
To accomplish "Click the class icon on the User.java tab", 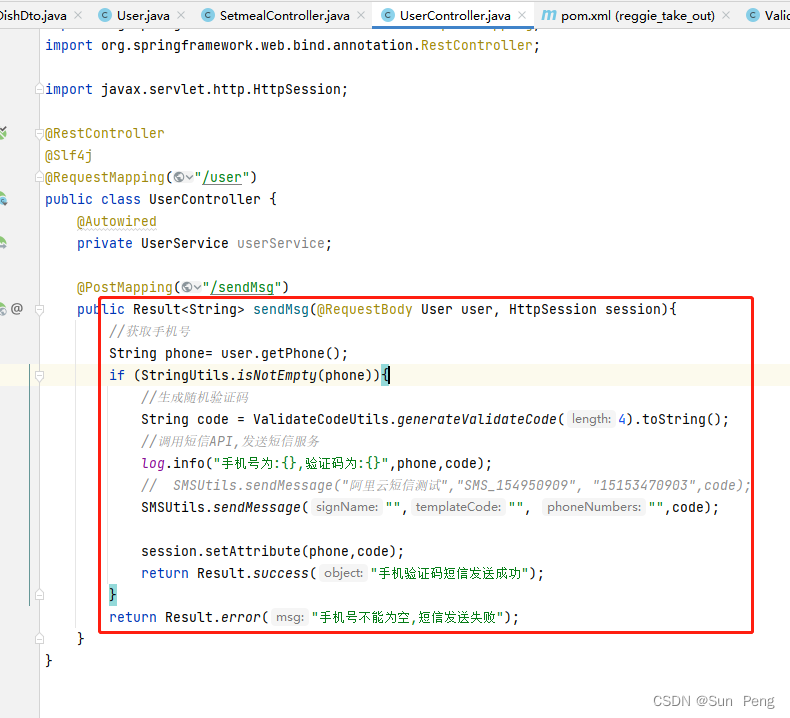I will point(105,16).
